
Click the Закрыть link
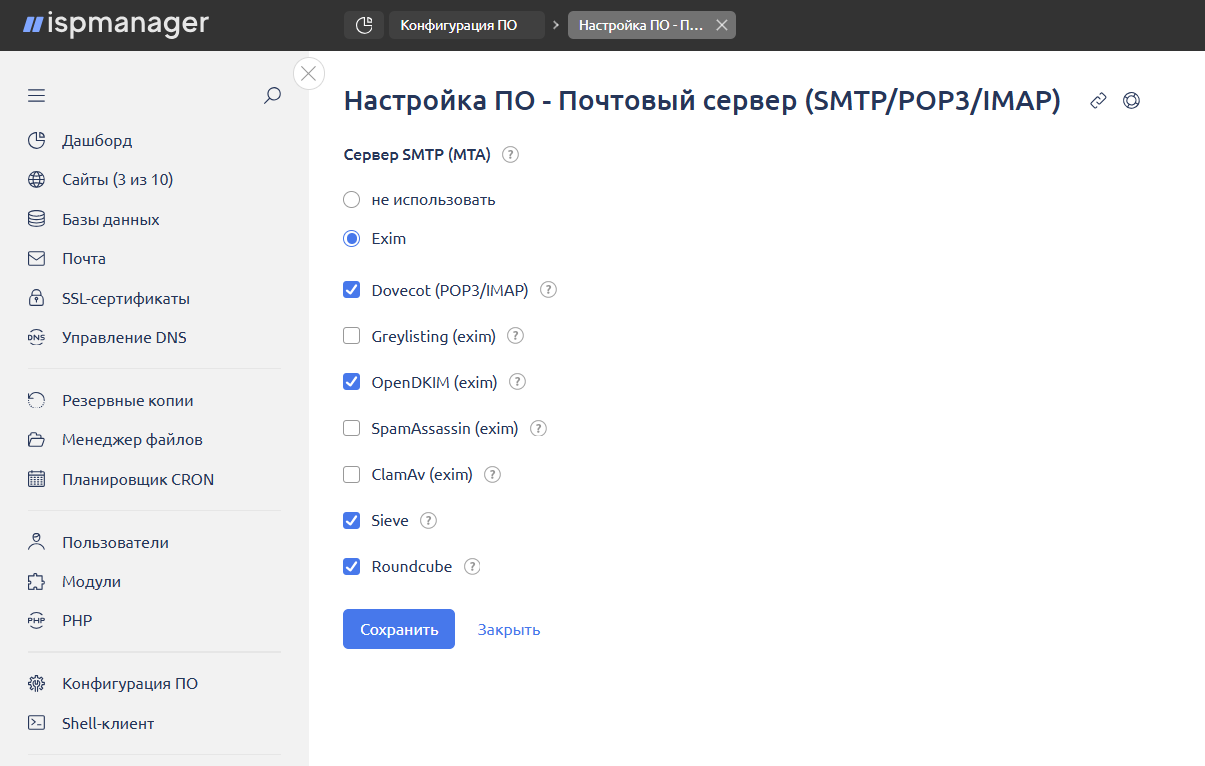(x=508, y=630)
